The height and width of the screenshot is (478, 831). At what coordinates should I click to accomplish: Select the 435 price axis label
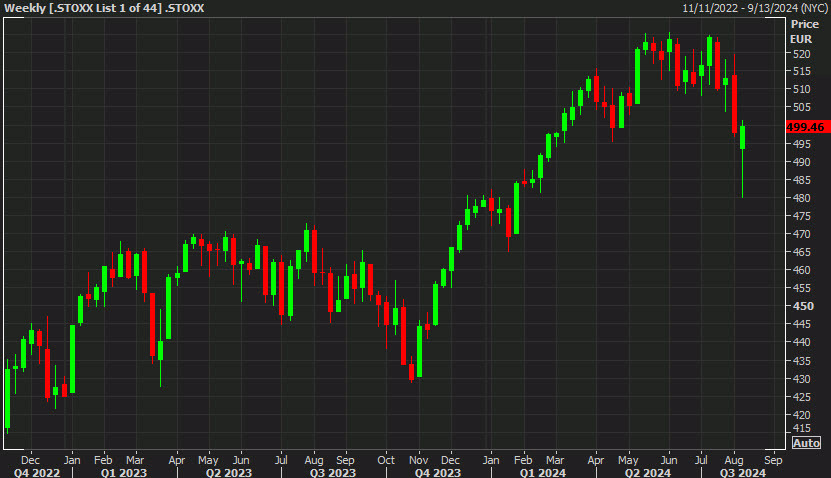[801, 361]
